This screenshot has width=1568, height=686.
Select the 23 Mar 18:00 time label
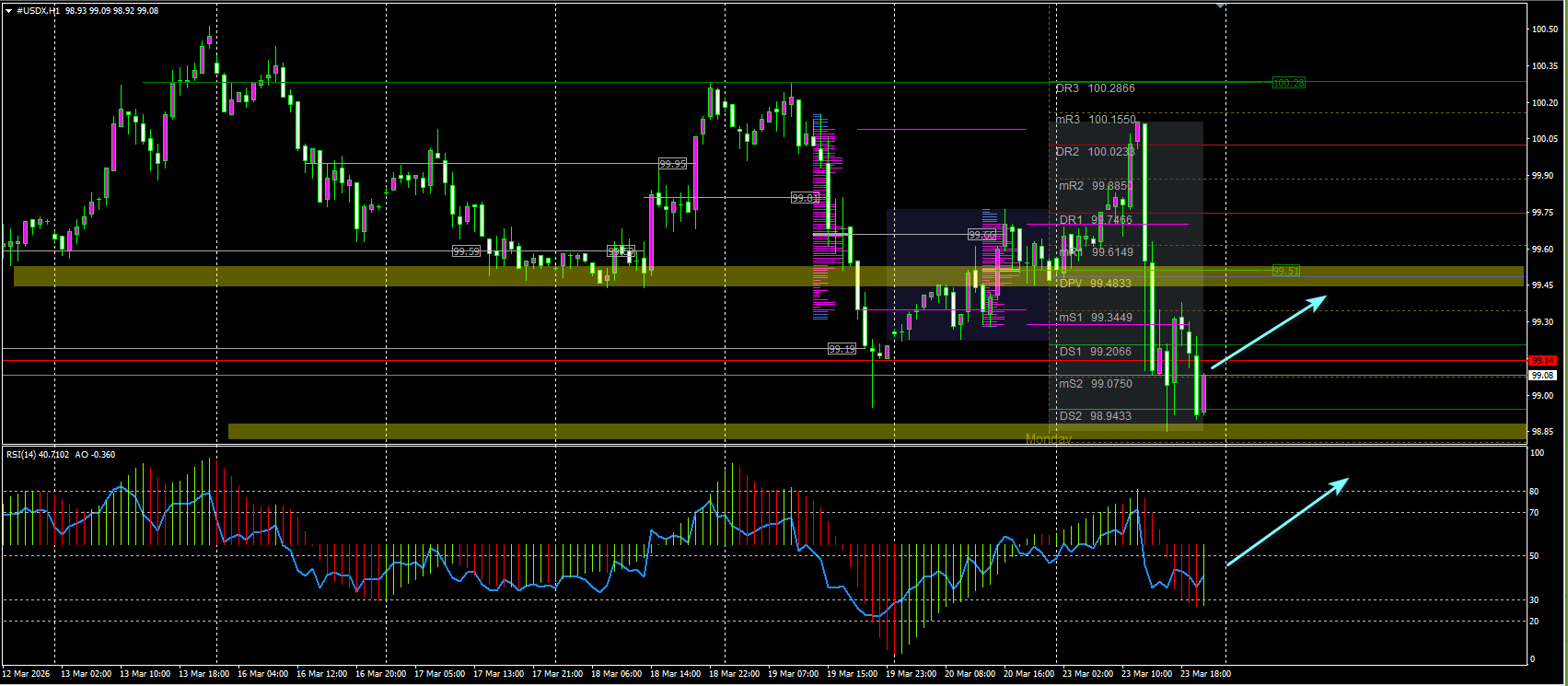1205,674
